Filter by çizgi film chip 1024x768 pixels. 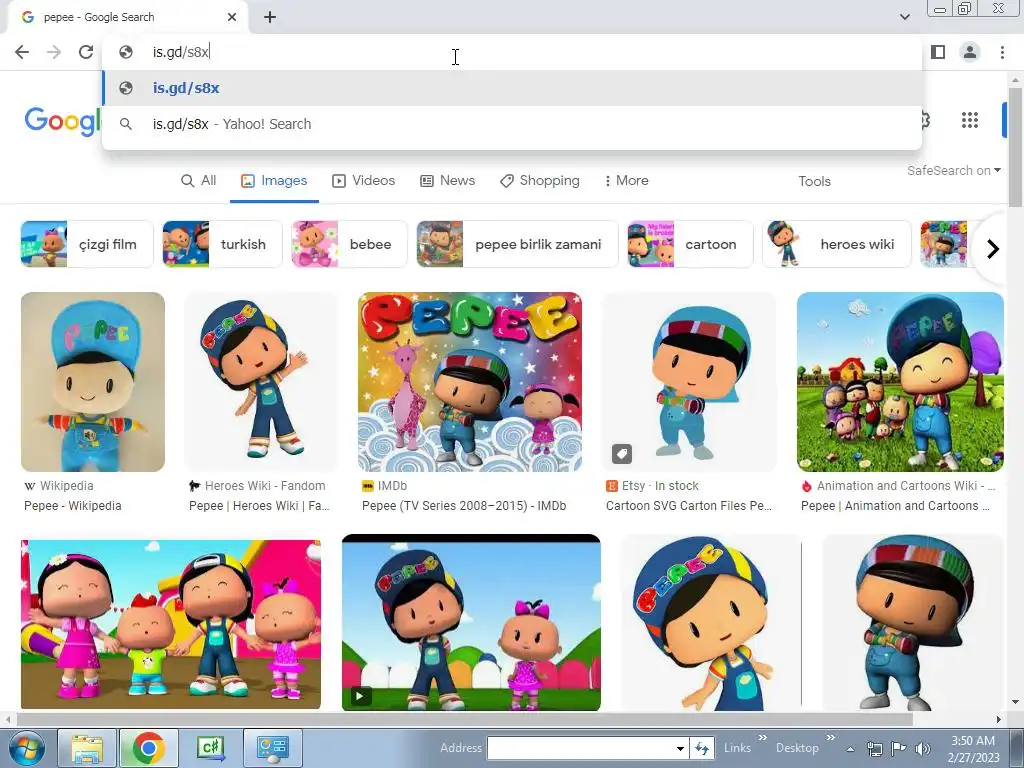[87, 244]
